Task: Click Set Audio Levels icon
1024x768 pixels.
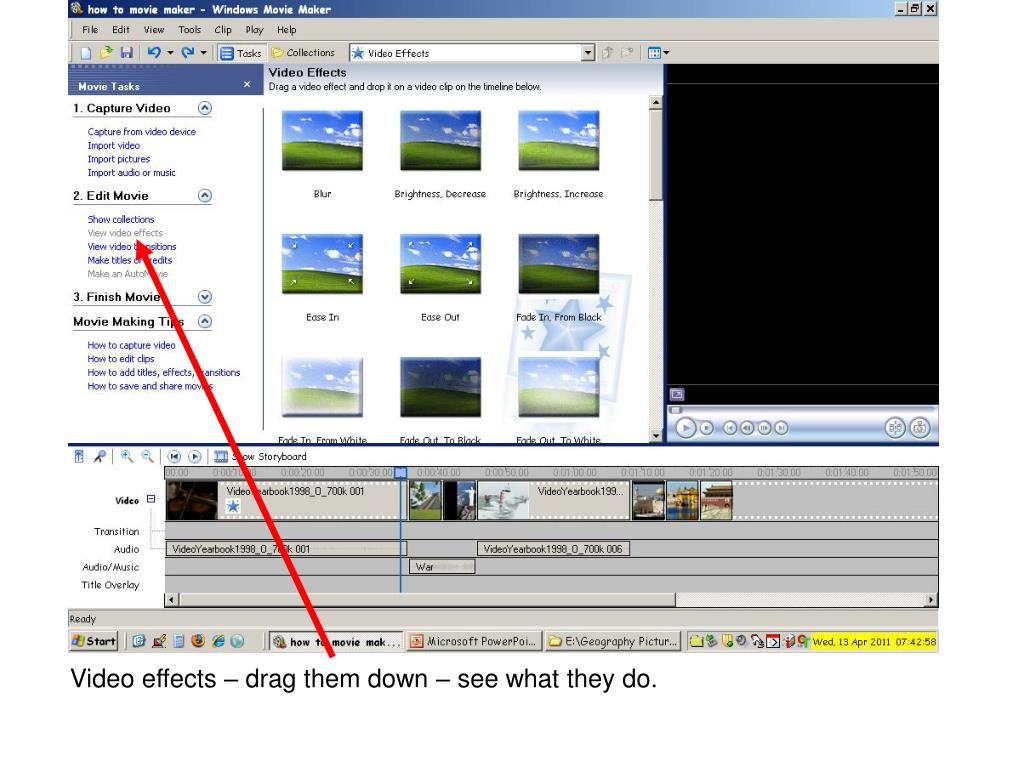Action: pos(79,456)
